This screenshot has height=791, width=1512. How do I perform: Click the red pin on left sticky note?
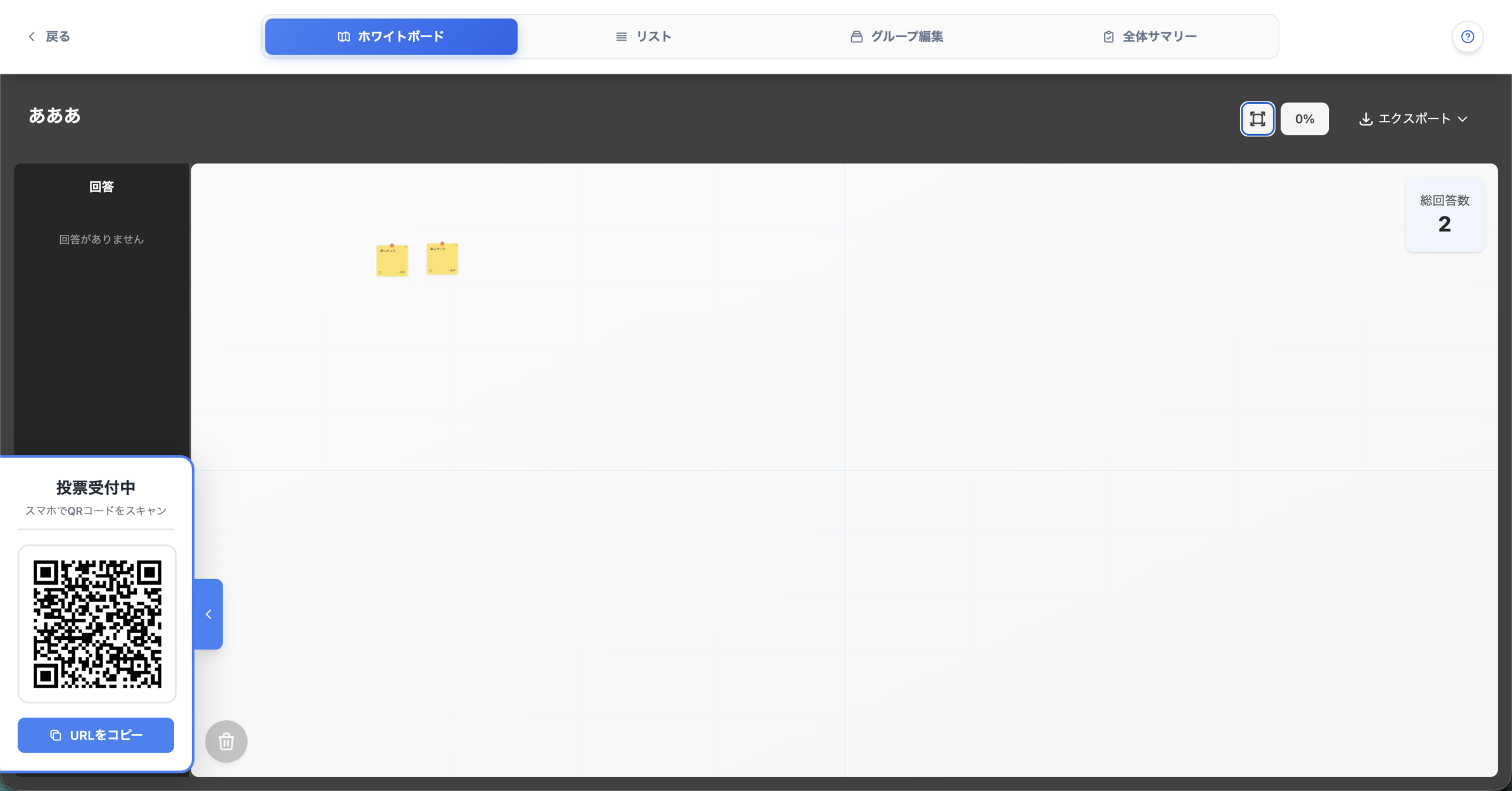coord(392,246)
